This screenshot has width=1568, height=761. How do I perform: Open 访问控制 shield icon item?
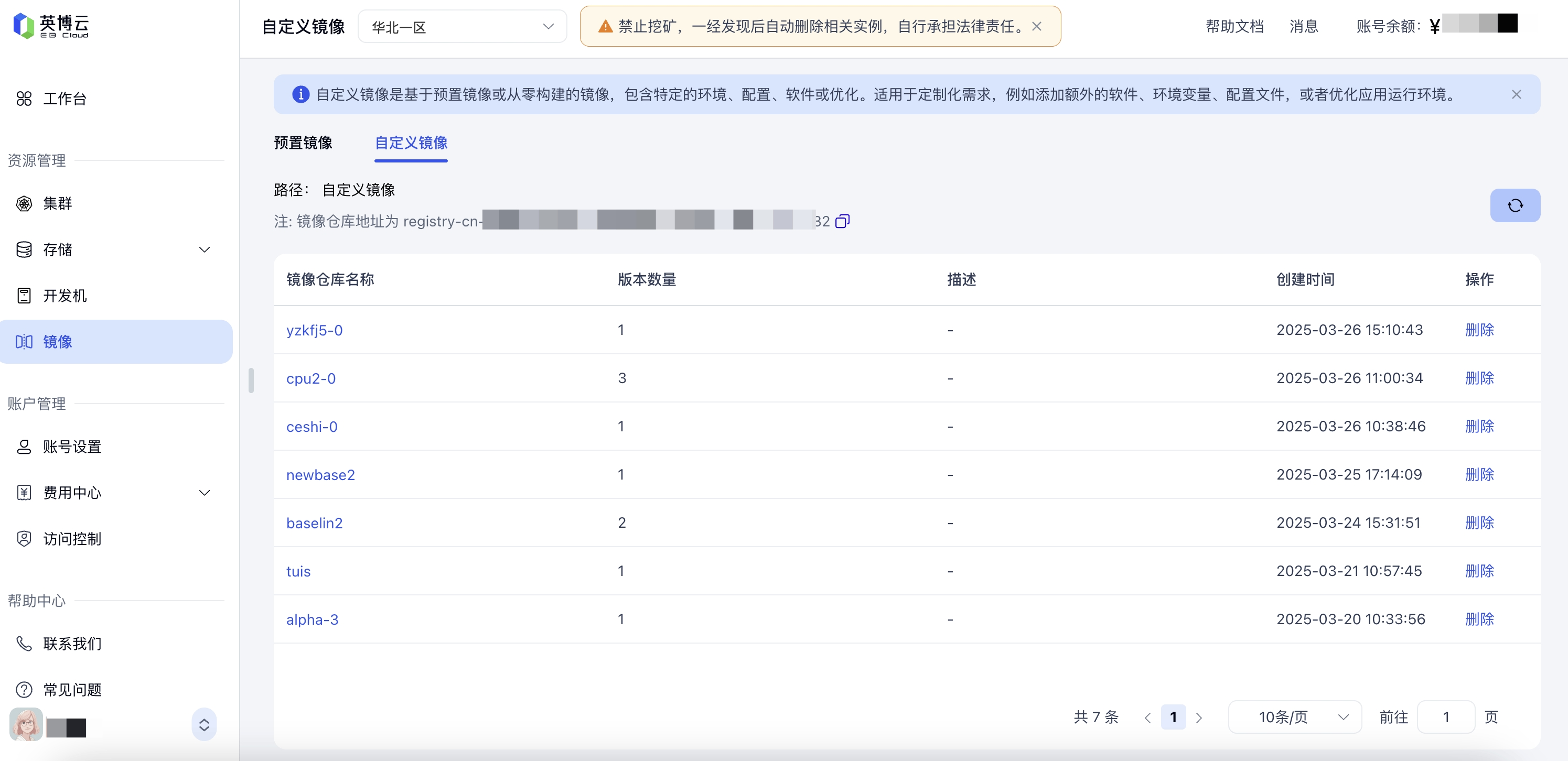(x=24, y=538)
